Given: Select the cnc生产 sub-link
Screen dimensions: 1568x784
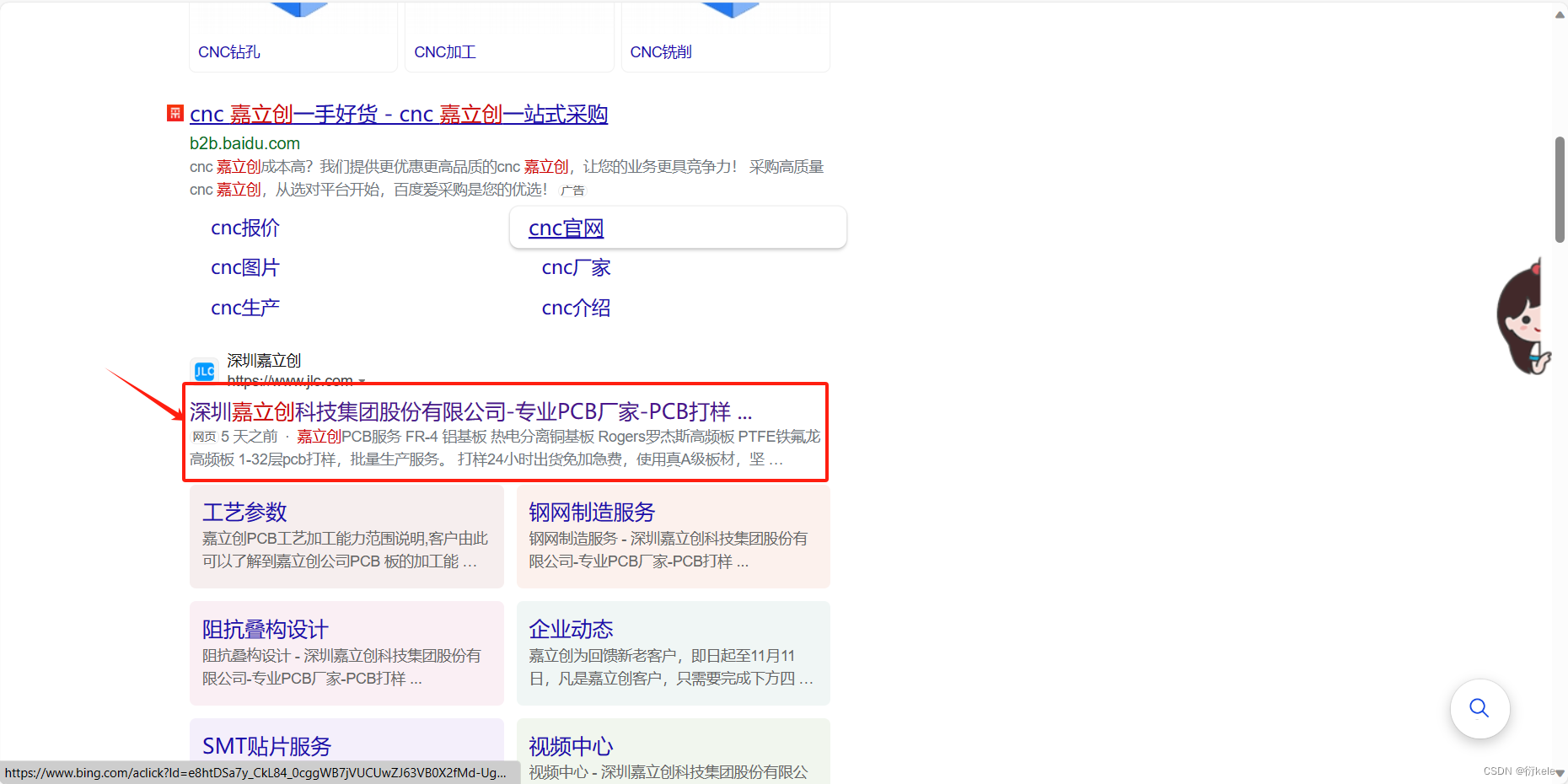Looking at the screenshot, I should click(245, 308).
